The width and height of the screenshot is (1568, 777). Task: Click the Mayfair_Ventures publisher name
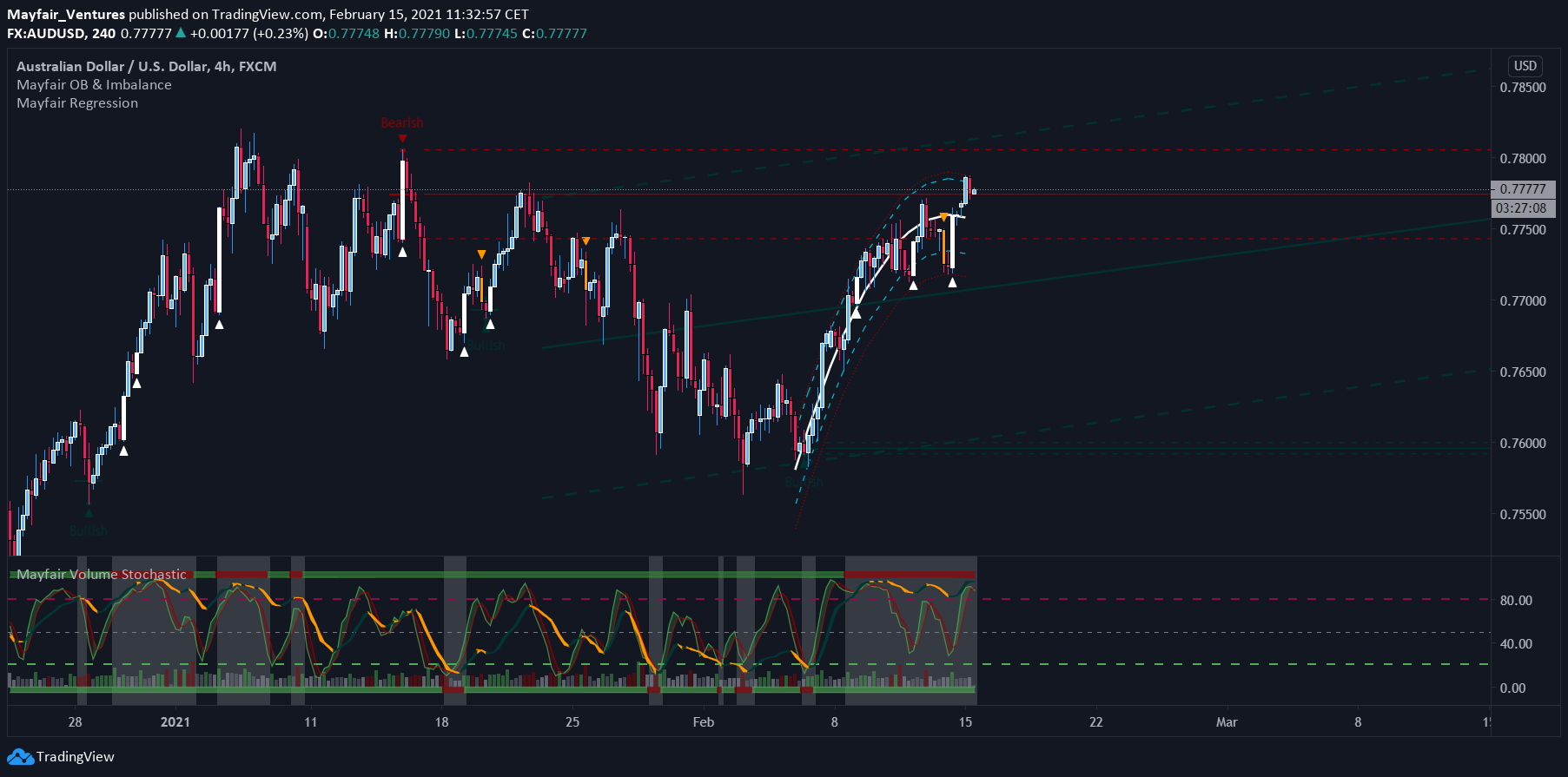[66, 14]
